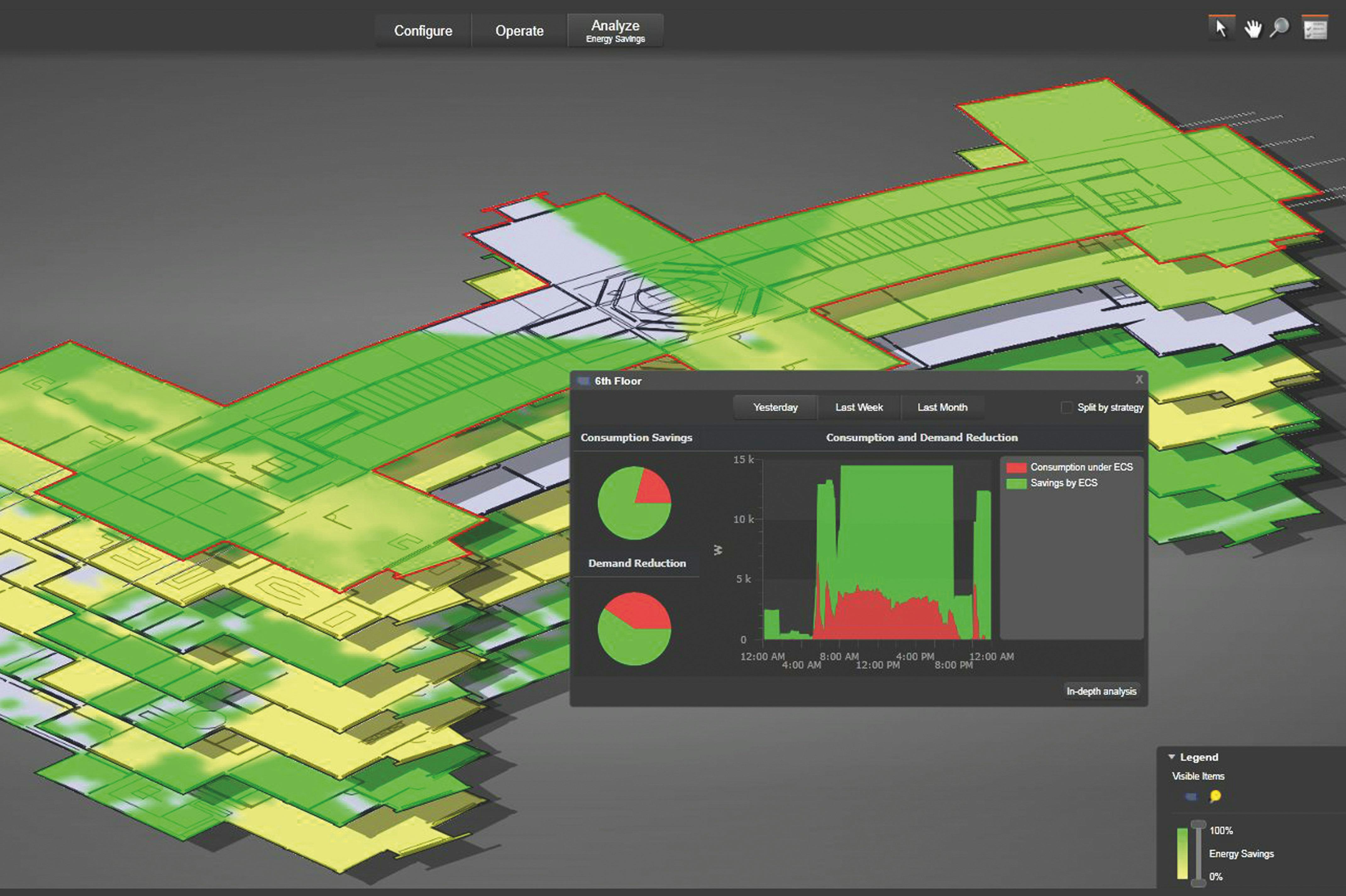Switch chart range to Last Week
Screen dimensions: 1346x896
(x=859, y=407)
